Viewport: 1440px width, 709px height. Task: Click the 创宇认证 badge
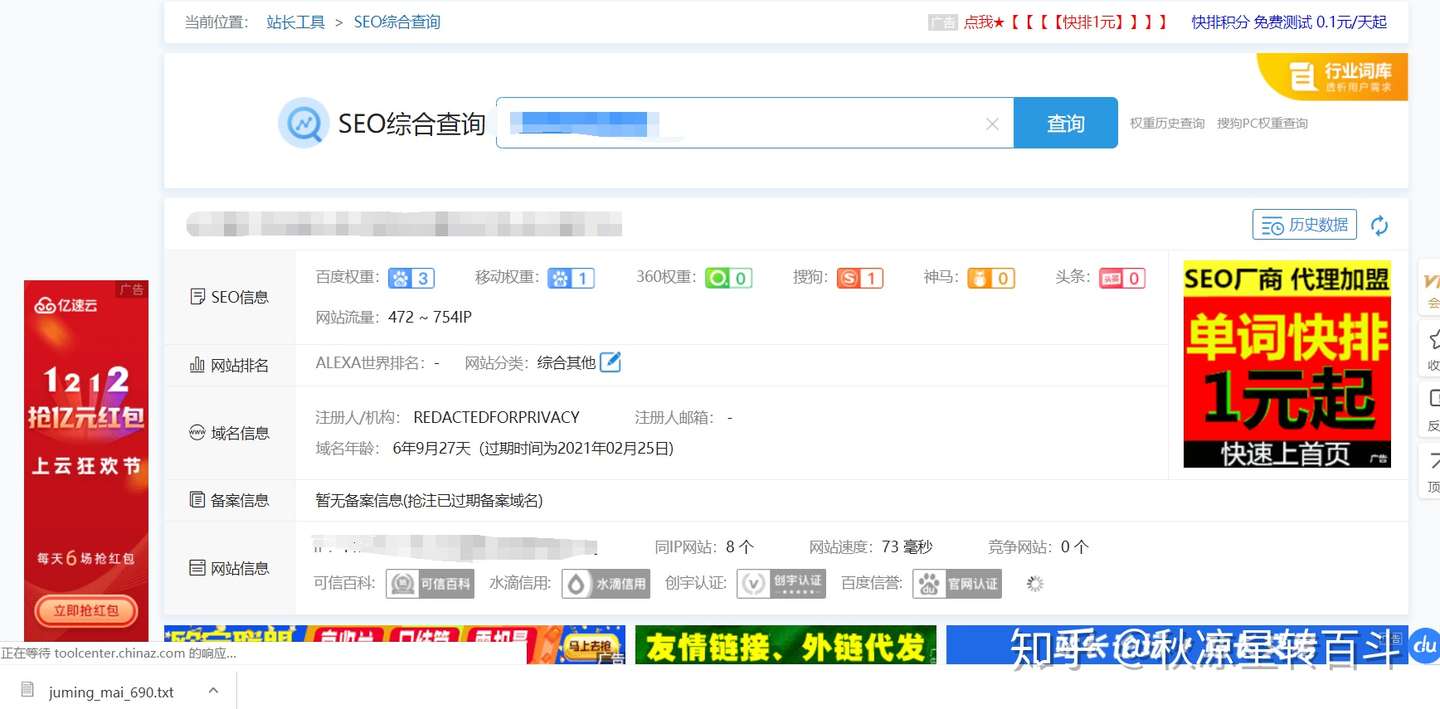781,584
